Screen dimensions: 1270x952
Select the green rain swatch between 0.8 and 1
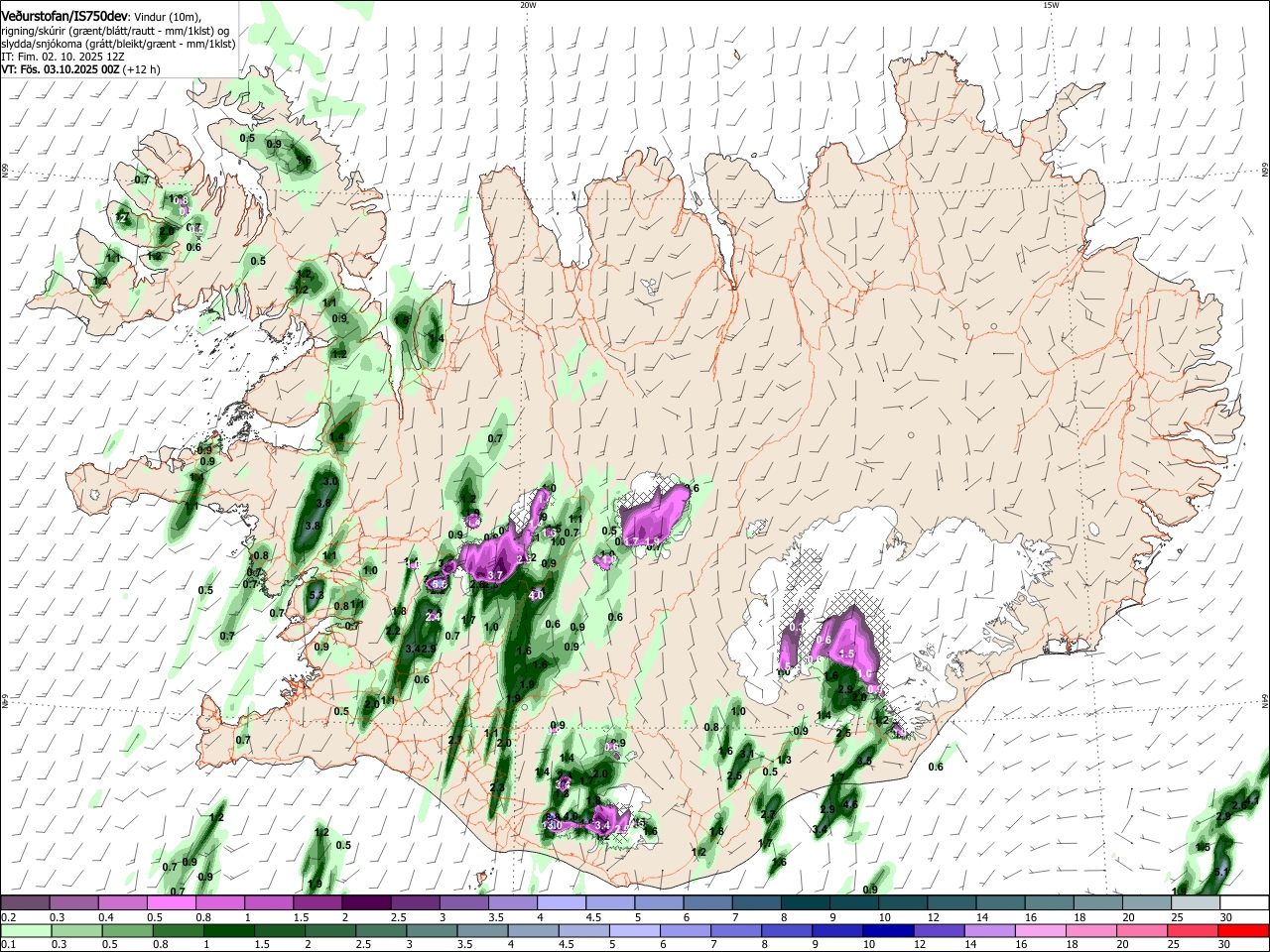point(178,930)
